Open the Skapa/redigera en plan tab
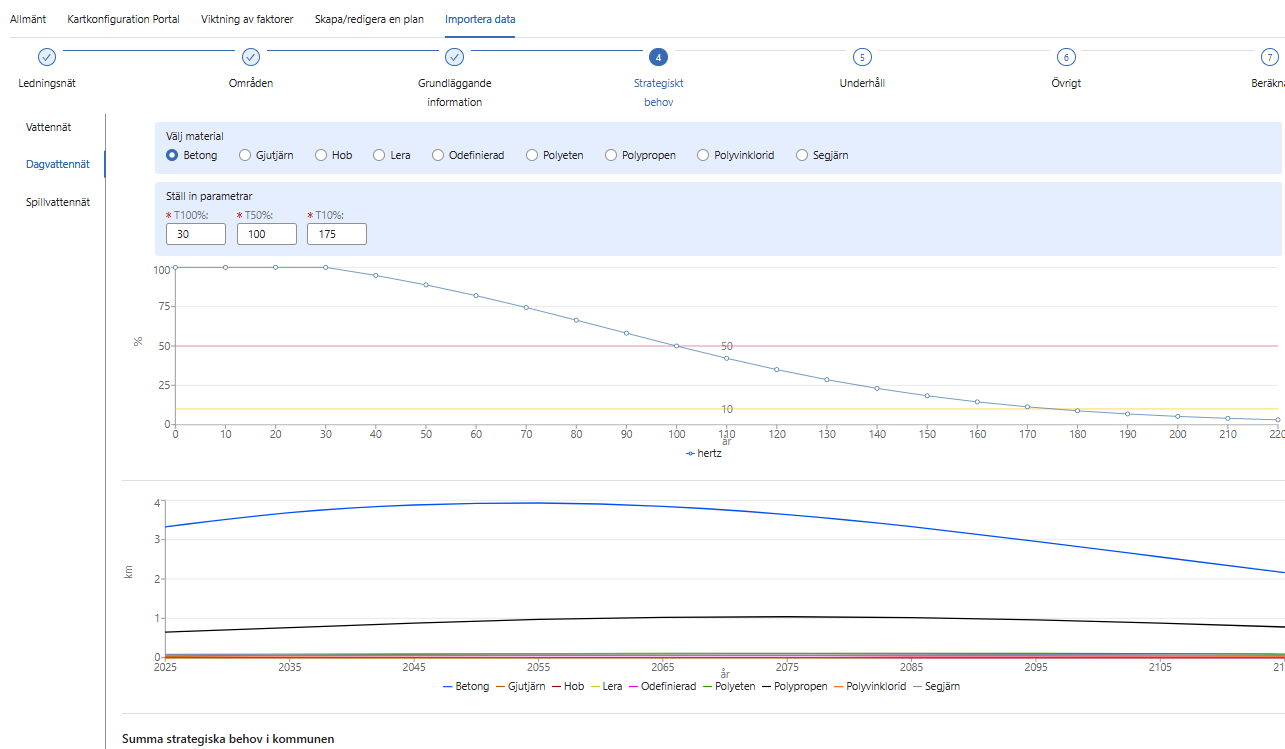The image size is (1285, 749). coord(369,19)
